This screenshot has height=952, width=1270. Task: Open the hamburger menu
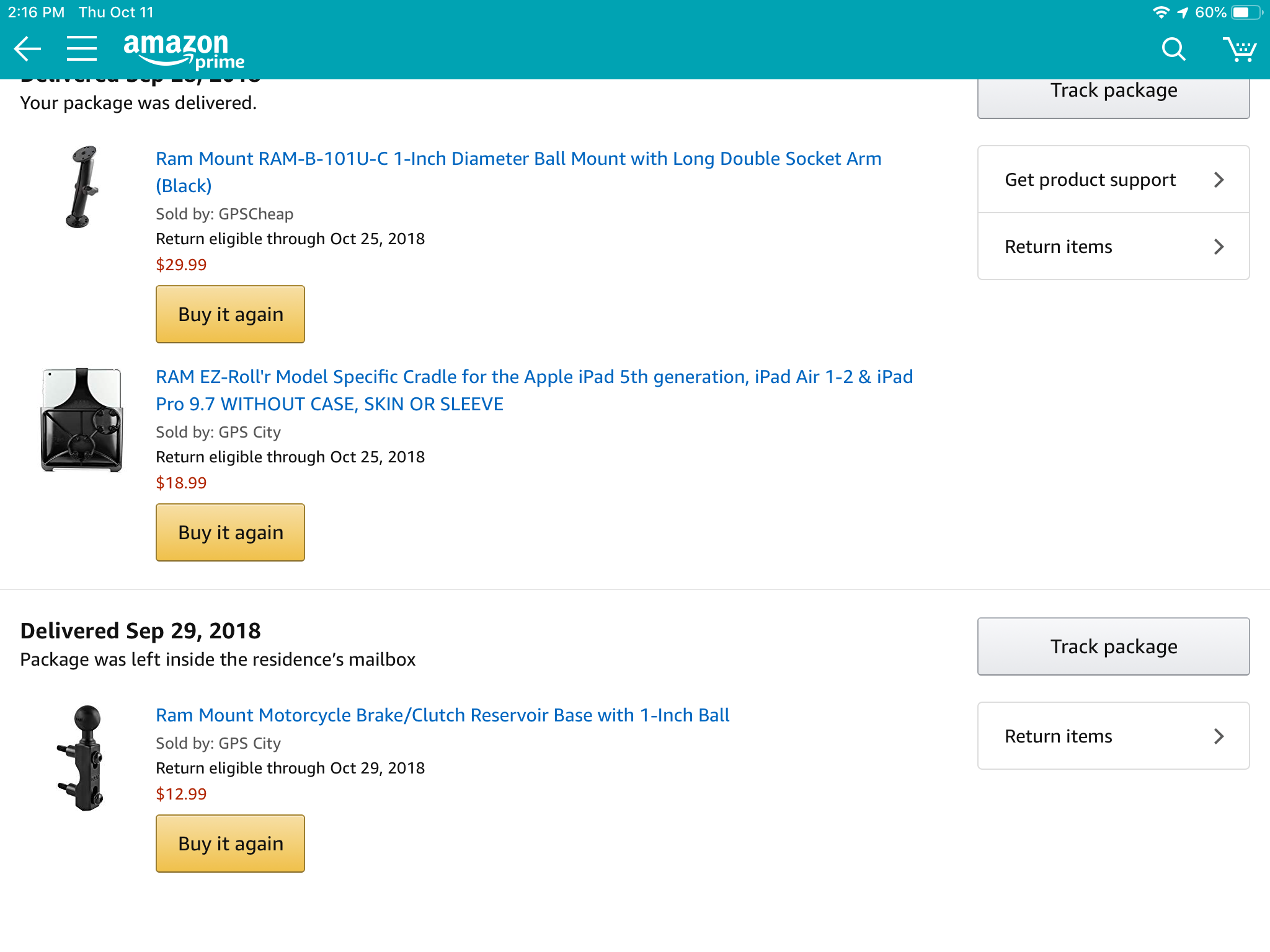(82, 48)
